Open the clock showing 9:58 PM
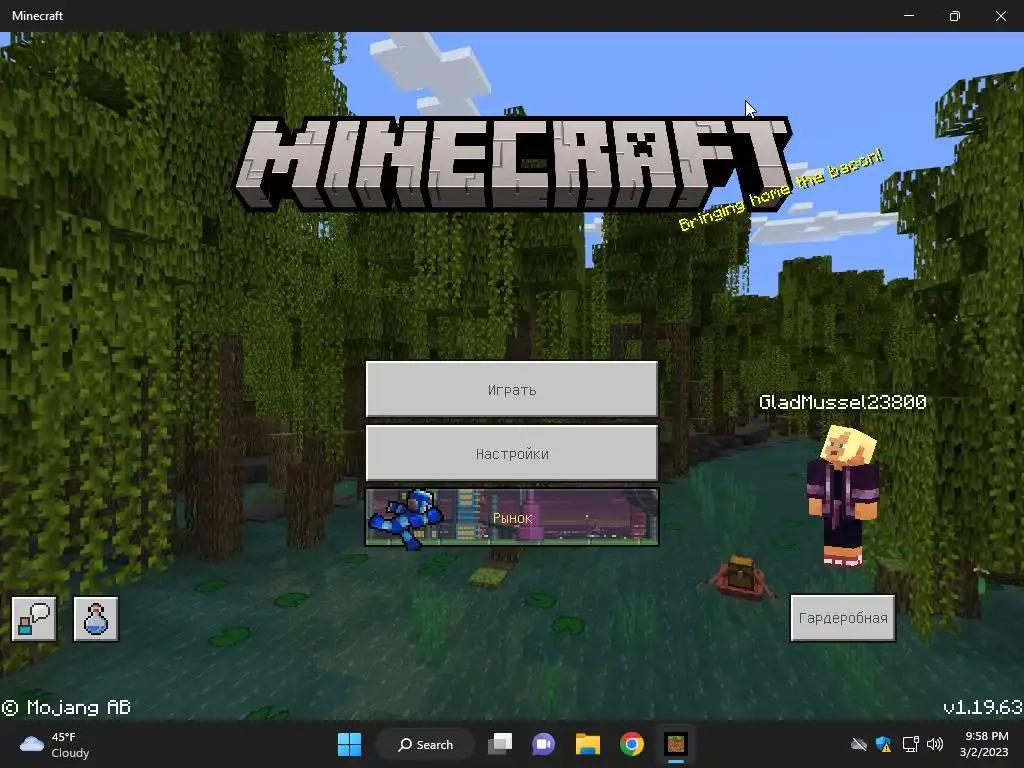 pyautogui.click(x=984, y=744)
